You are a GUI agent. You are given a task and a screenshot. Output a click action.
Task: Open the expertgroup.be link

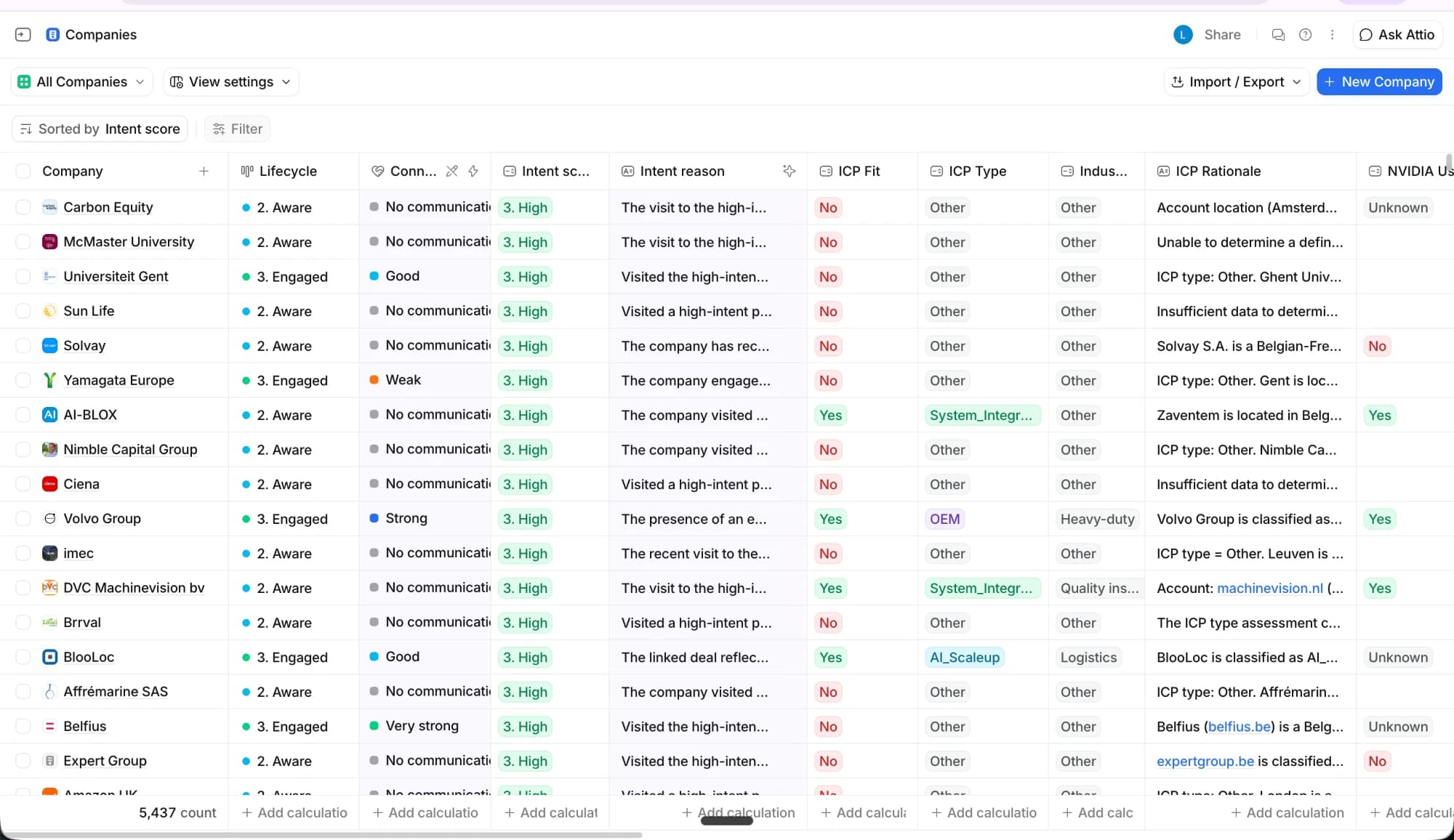point(1205,761)
